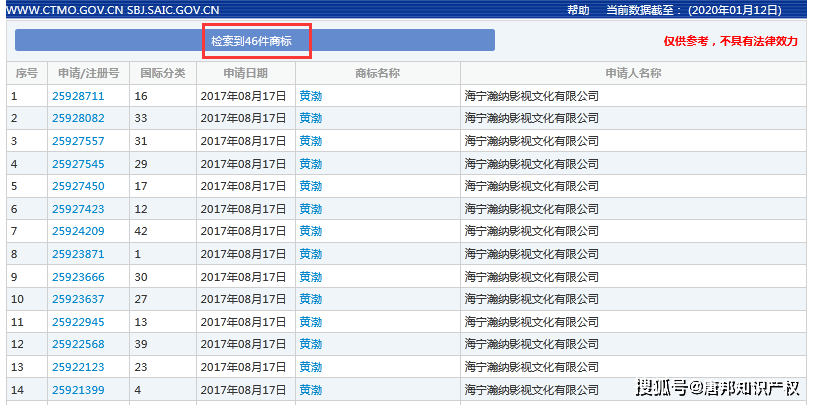
Task: Open the 帮助 help link
Action: click(578, 10)
